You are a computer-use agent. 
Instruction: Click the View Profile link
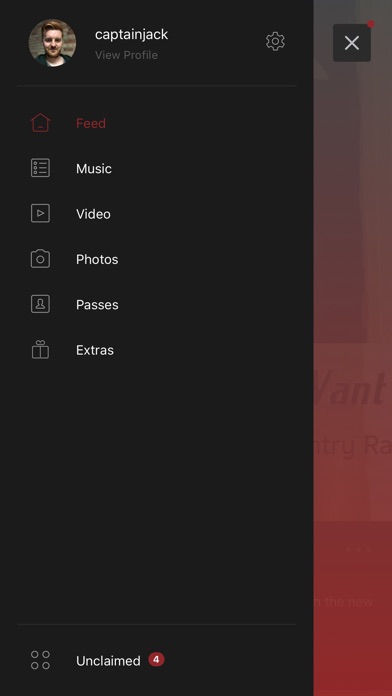coord(127,55)
